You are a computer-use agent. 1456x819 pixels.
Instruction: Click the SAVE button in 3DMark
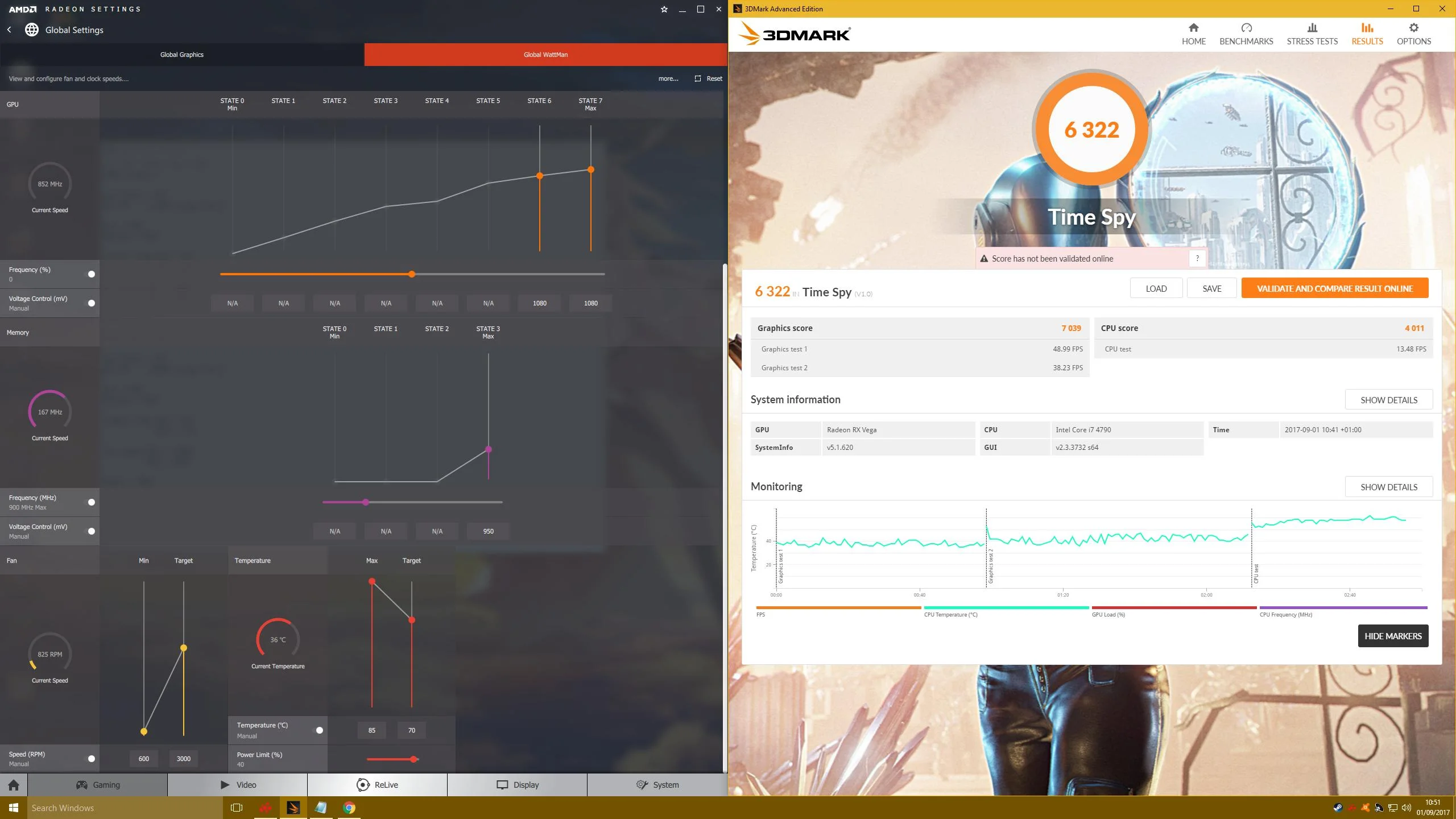[x=1212, y=288]
